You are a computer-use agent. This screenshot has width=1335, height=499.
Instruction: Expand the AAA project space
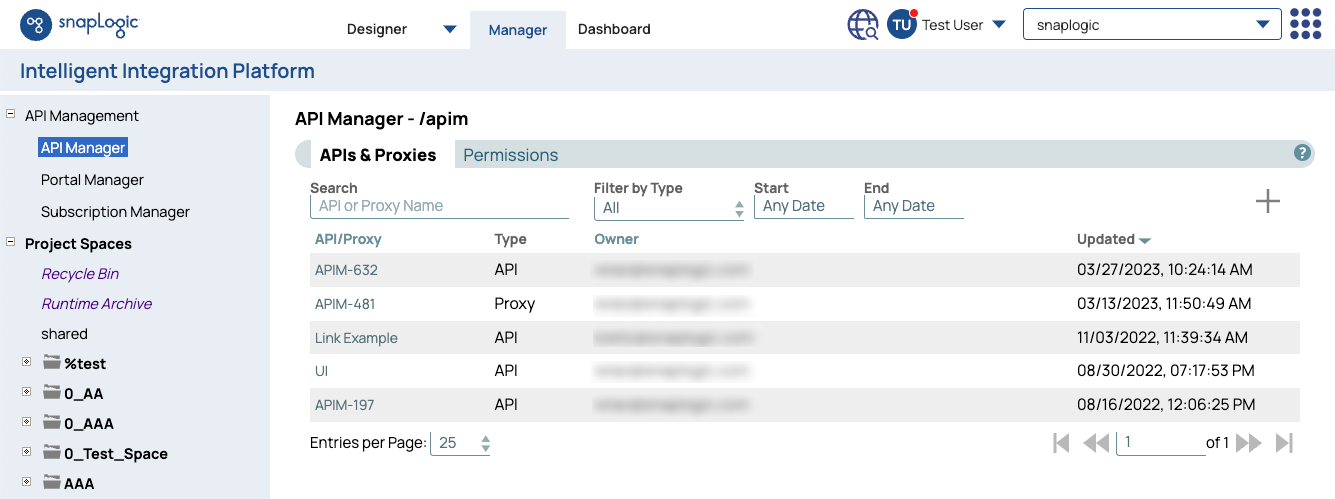pos(27,482)
